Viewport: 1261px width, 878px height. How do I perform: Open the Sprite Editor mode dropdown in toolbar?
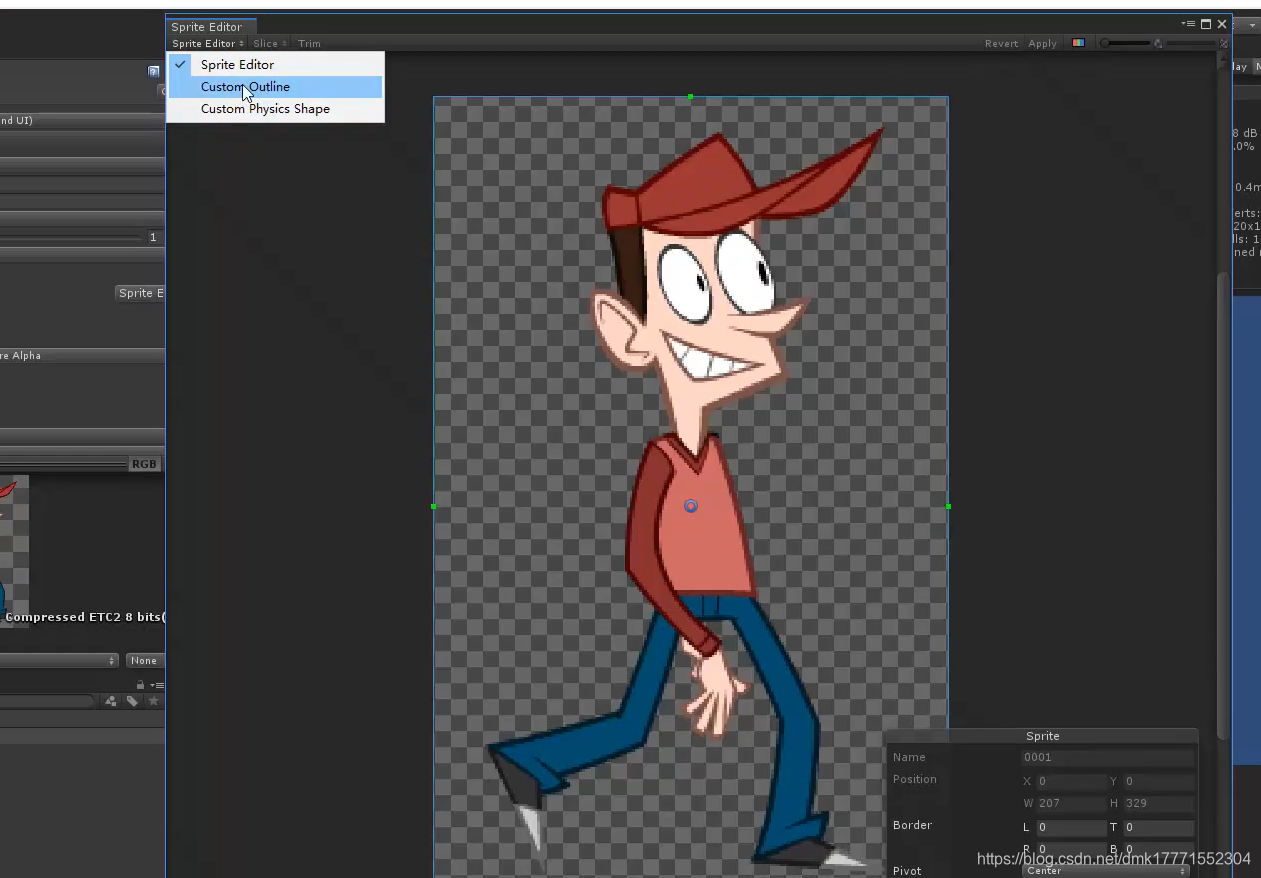tap(208, 44)
